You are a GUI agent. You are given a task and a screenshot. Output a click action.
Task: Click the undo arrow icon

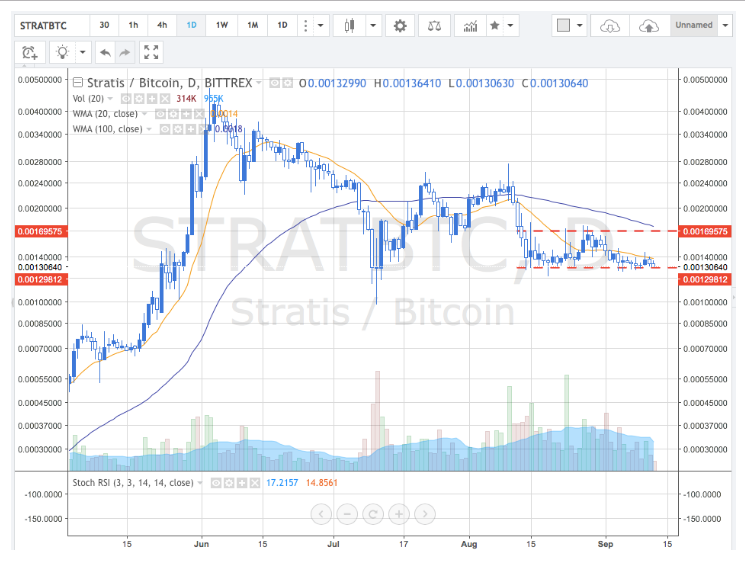pos(102,52)
